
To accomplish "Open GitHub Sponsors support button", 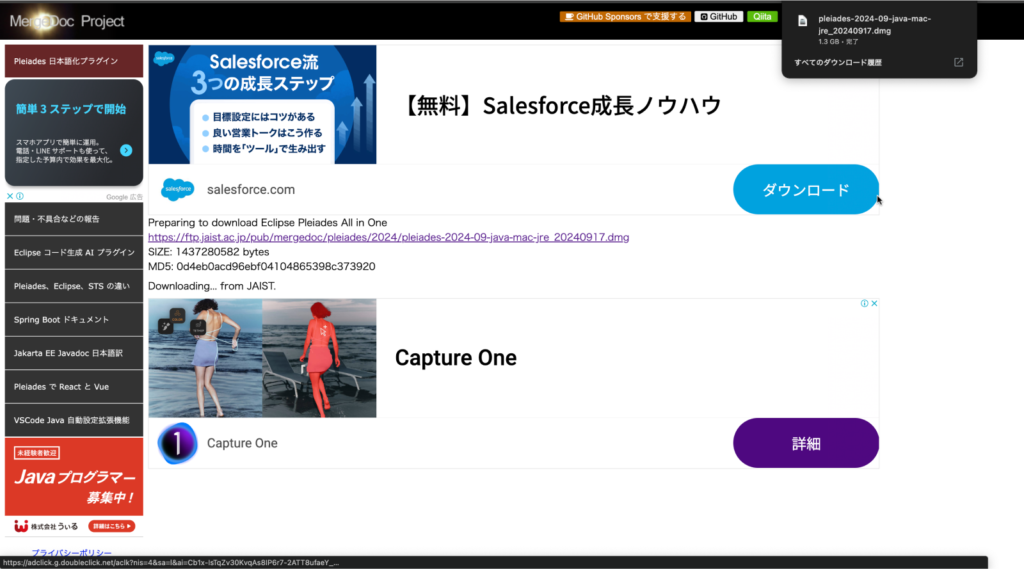I will (x=625, y=17).
